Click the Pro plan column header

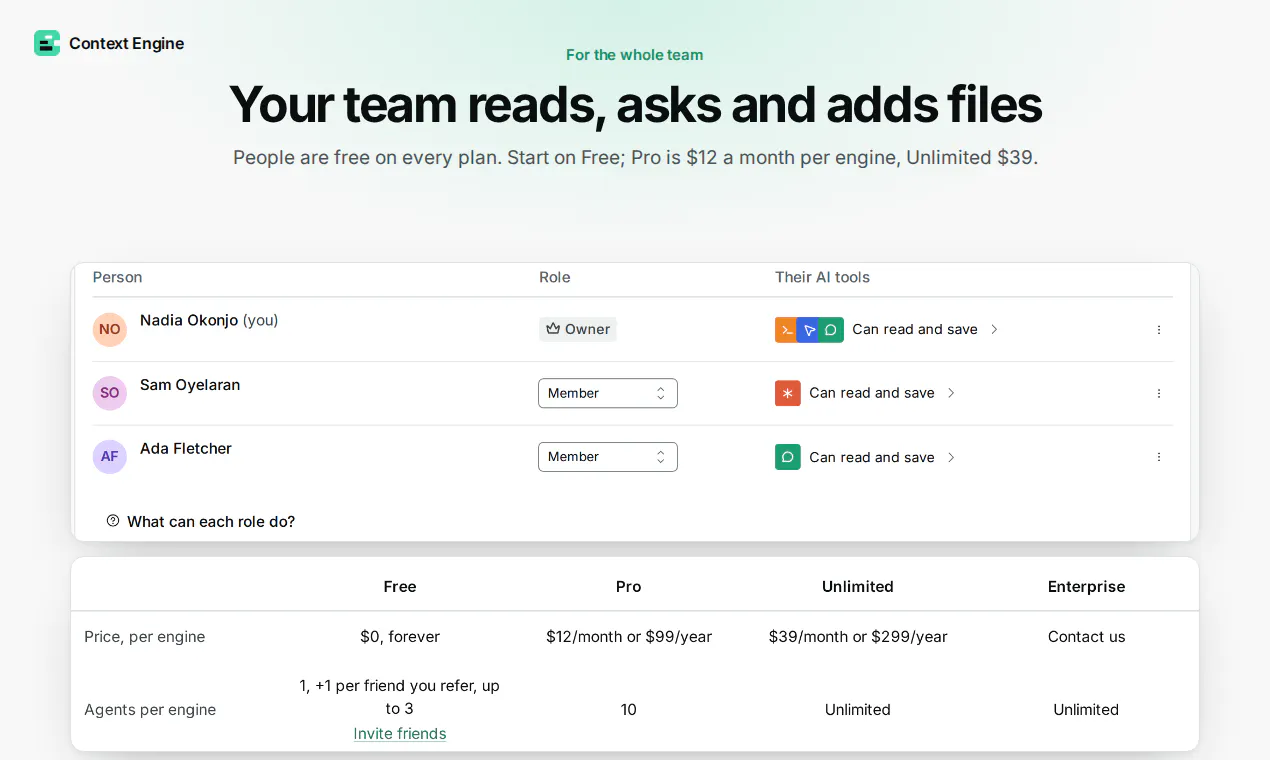point(629,586)
